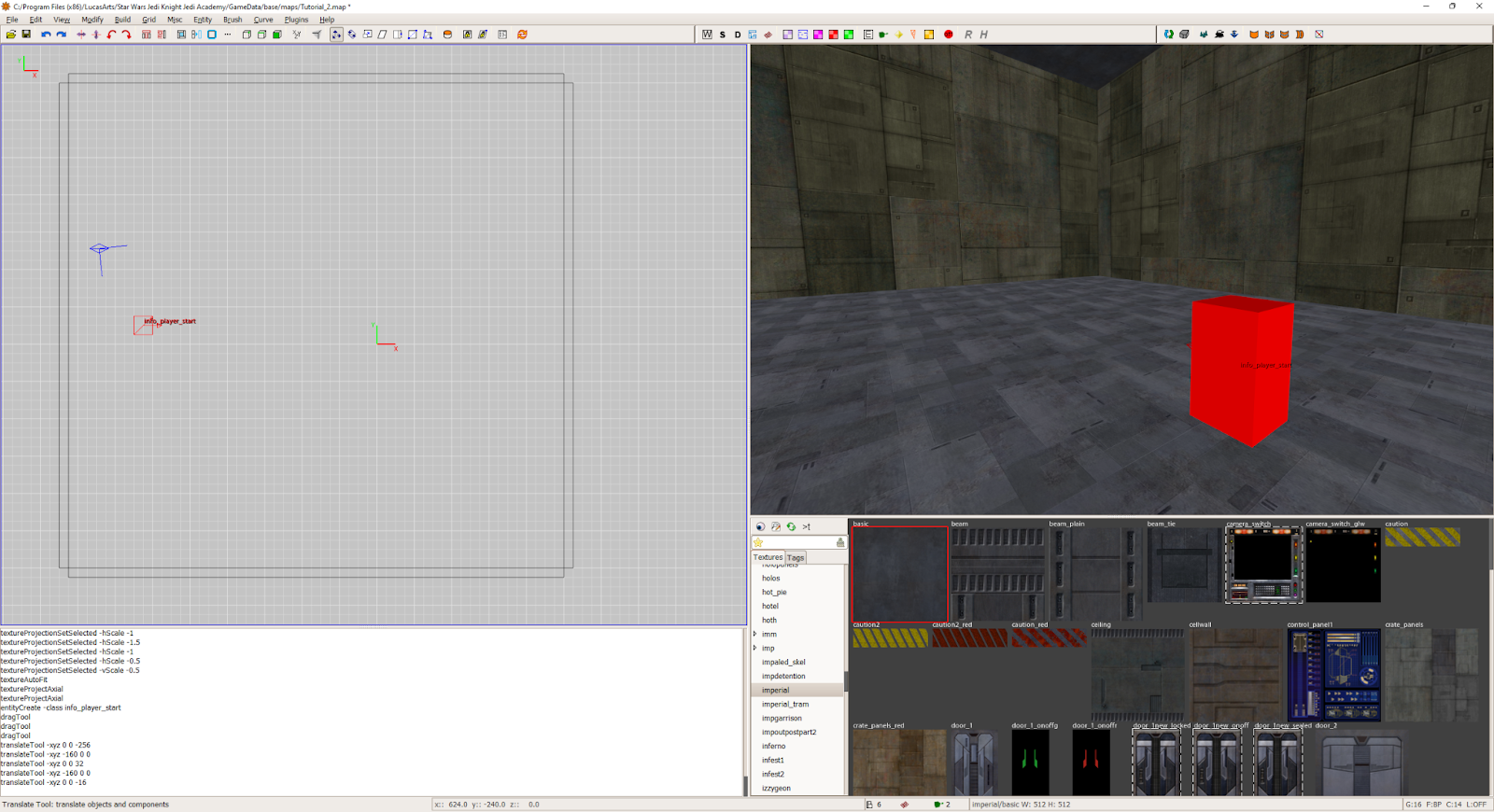Open the Plugins menu
Screen dimensions: 1494x812
click(296, 20)
